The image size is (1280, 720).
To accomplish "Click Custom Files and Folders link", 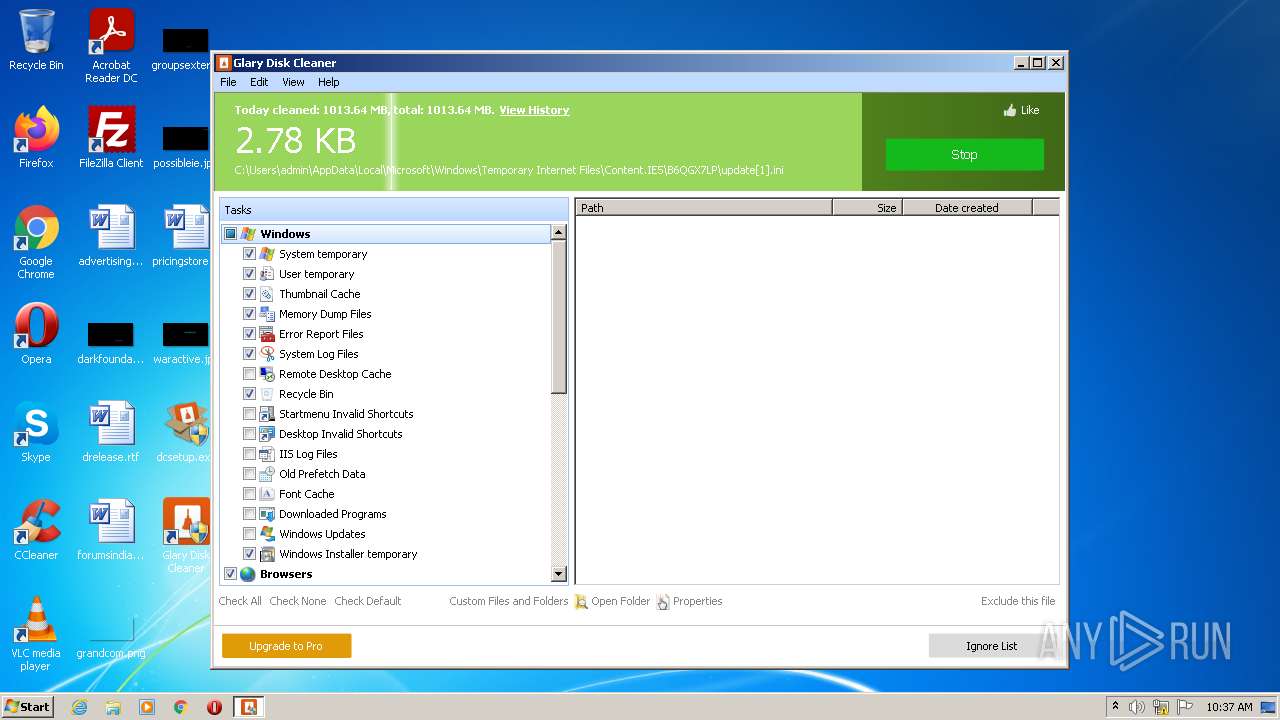I will pos(508,601).
